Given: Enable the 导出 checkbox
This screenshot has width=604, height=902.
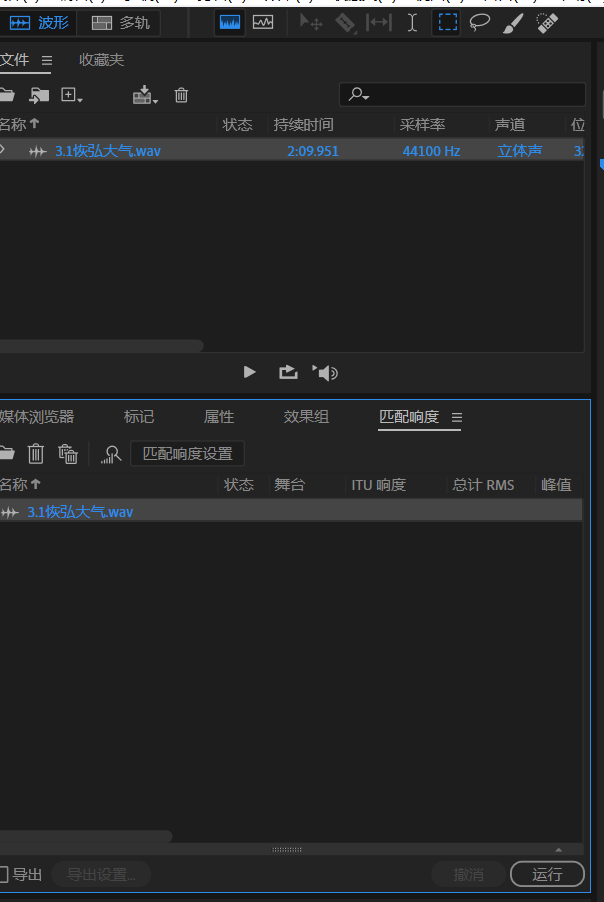Looking at the screenshot, I should pos(3,874).
